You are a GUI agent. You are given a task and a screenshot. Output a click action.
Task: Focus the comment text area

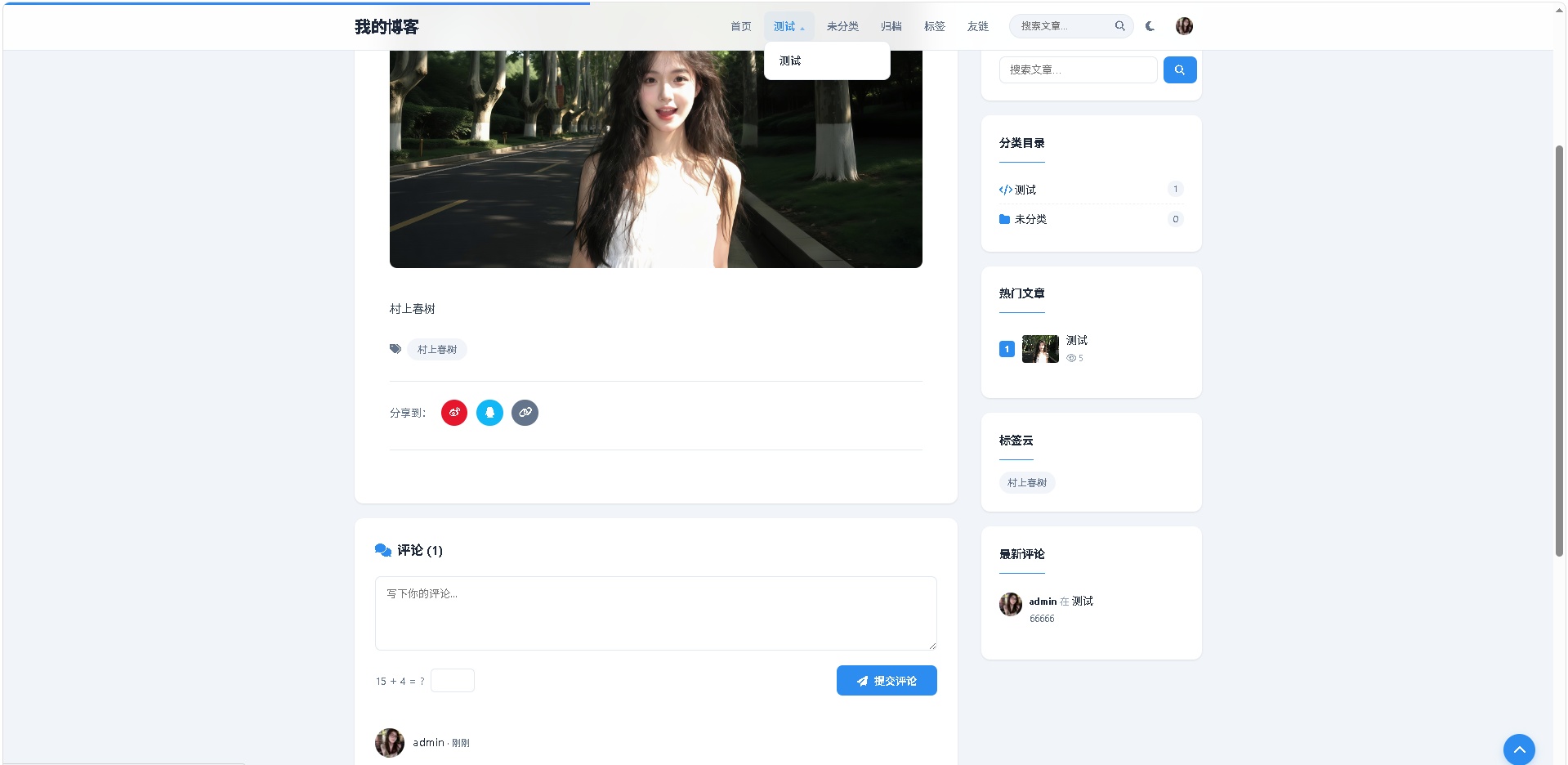656,613
